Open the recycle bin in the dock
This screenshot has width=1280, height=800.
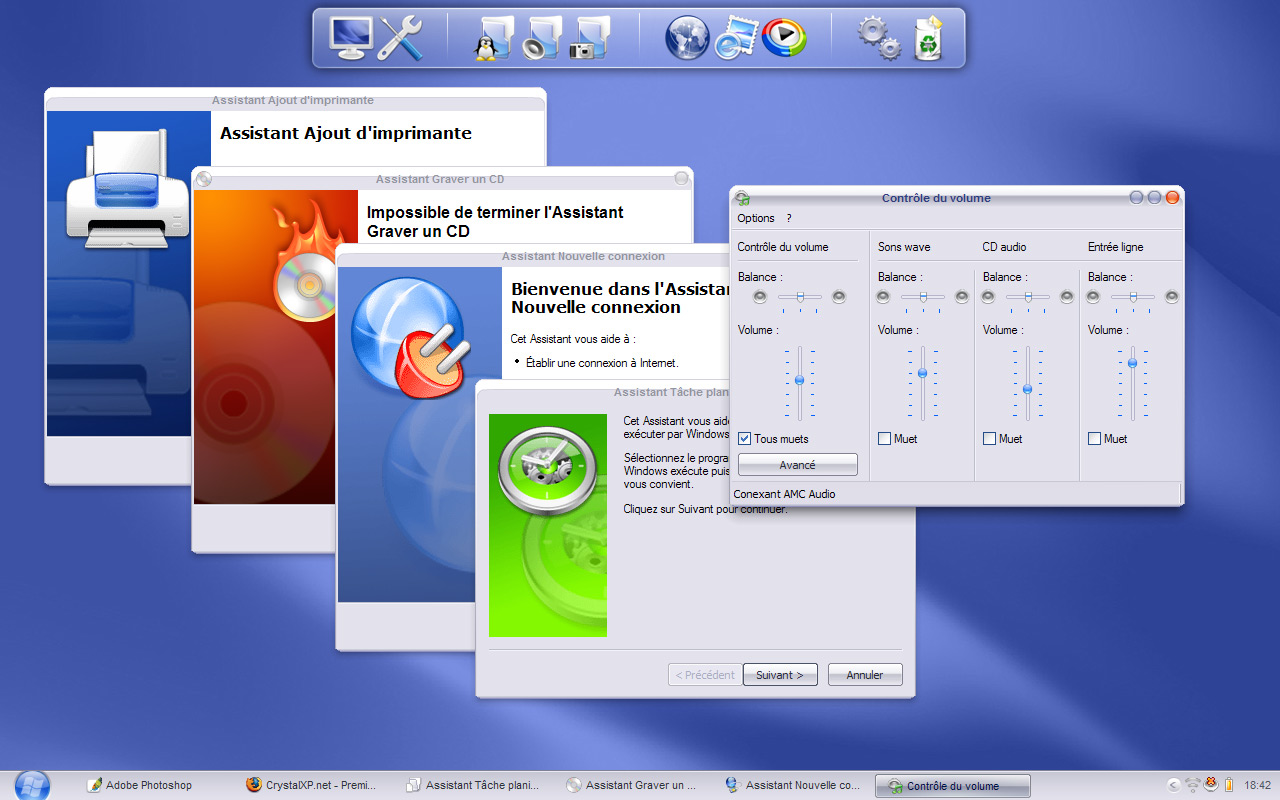pyautogui.click(x=929, y=38)
